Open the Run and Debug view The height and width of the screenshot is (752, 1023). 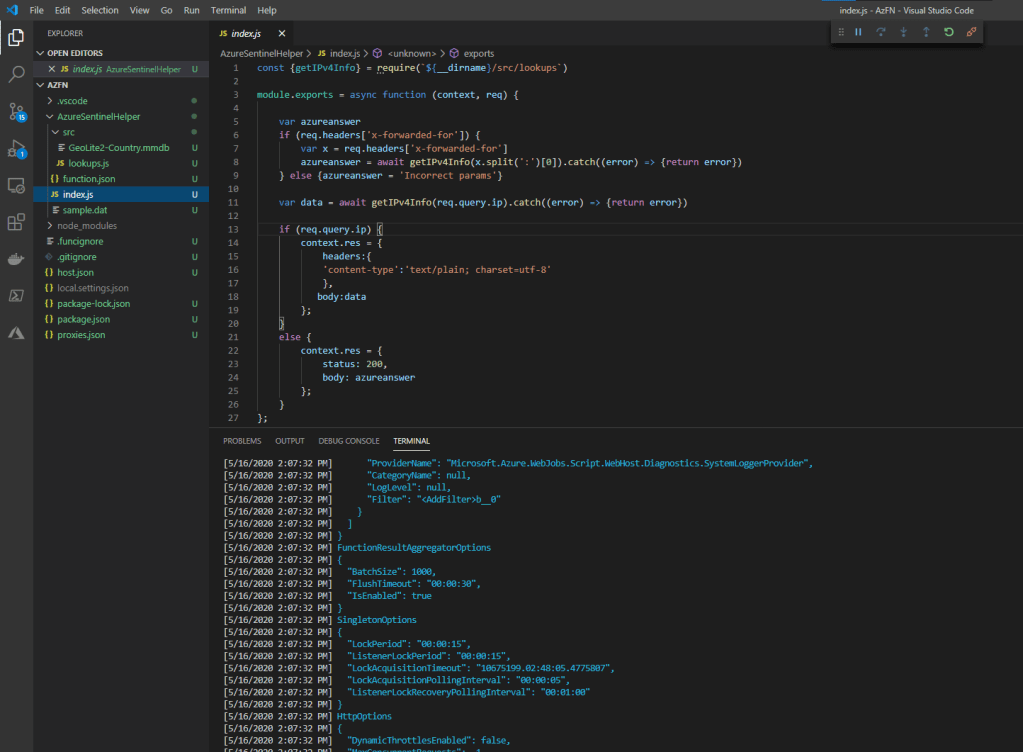[16, 149]
